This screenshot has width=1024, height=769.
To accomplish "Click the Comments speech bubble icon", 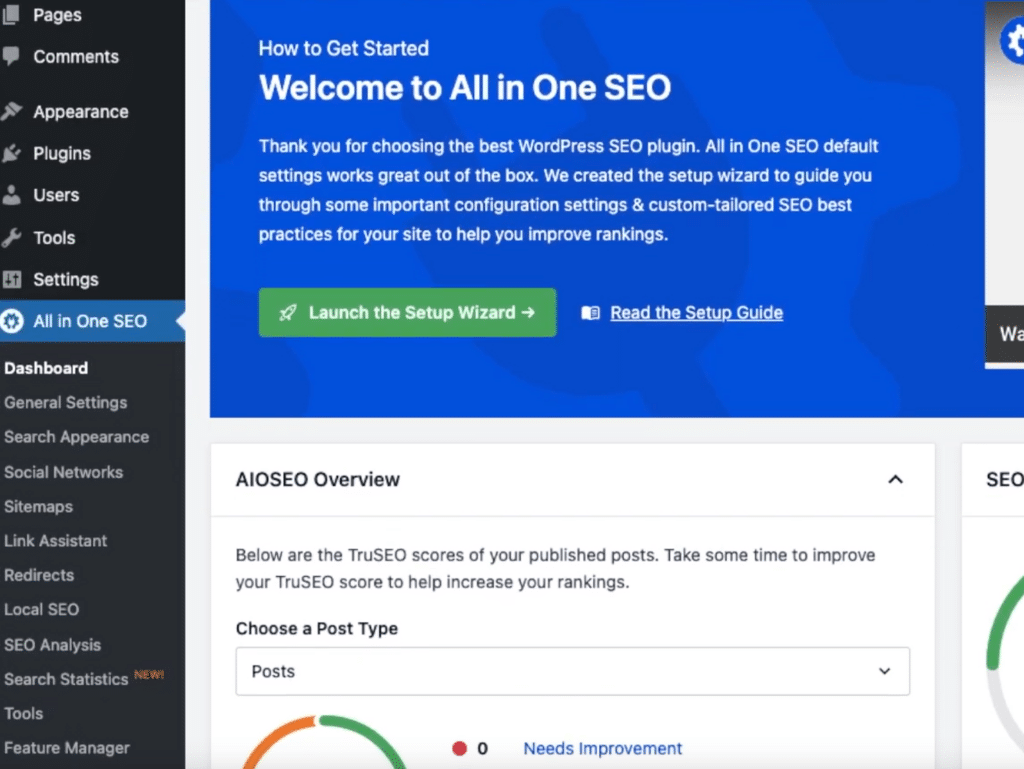I will (x=11, y=57).
